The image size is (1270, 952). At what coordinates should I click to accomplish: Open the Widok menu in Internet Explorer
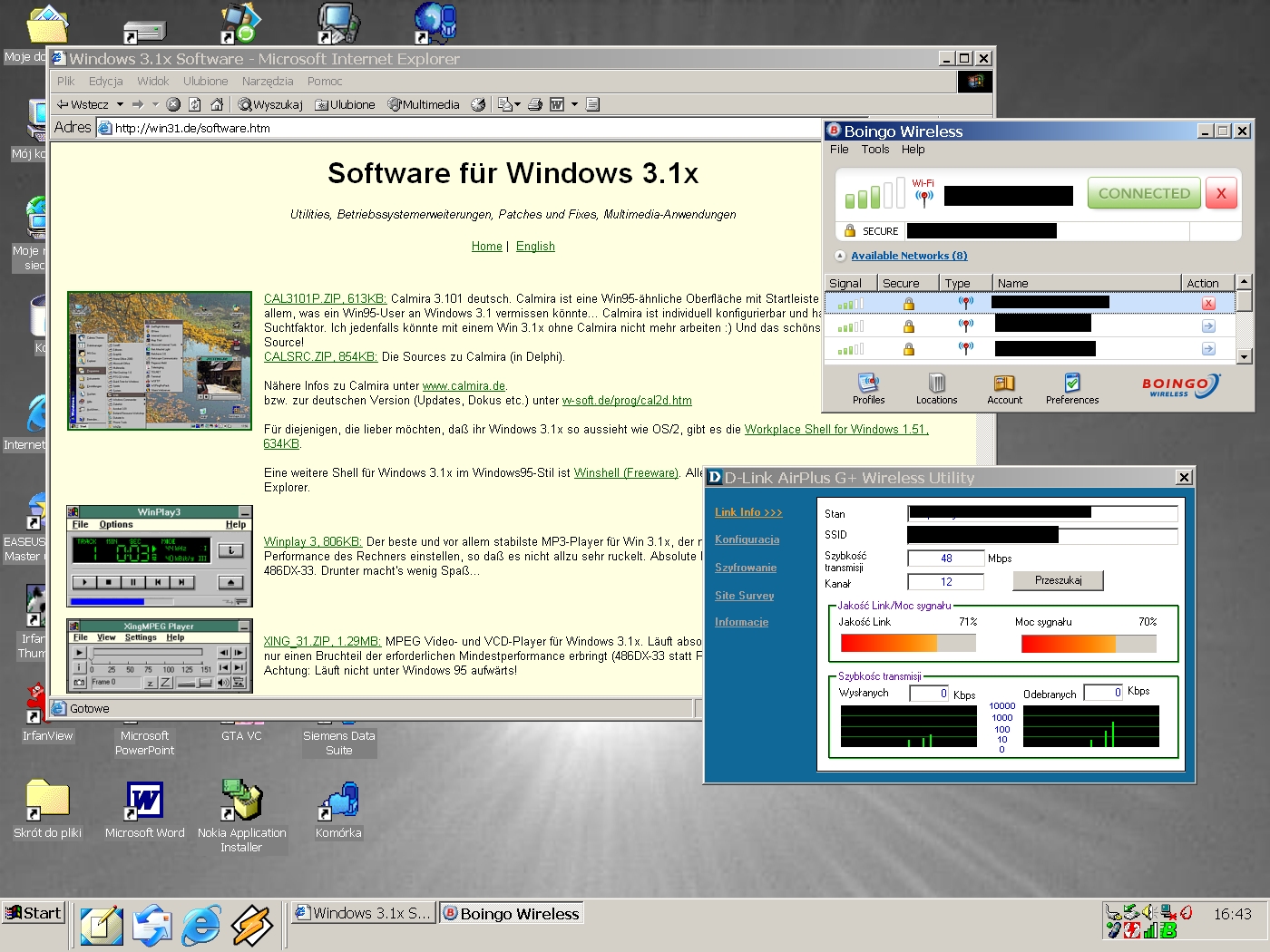[153, 82]
